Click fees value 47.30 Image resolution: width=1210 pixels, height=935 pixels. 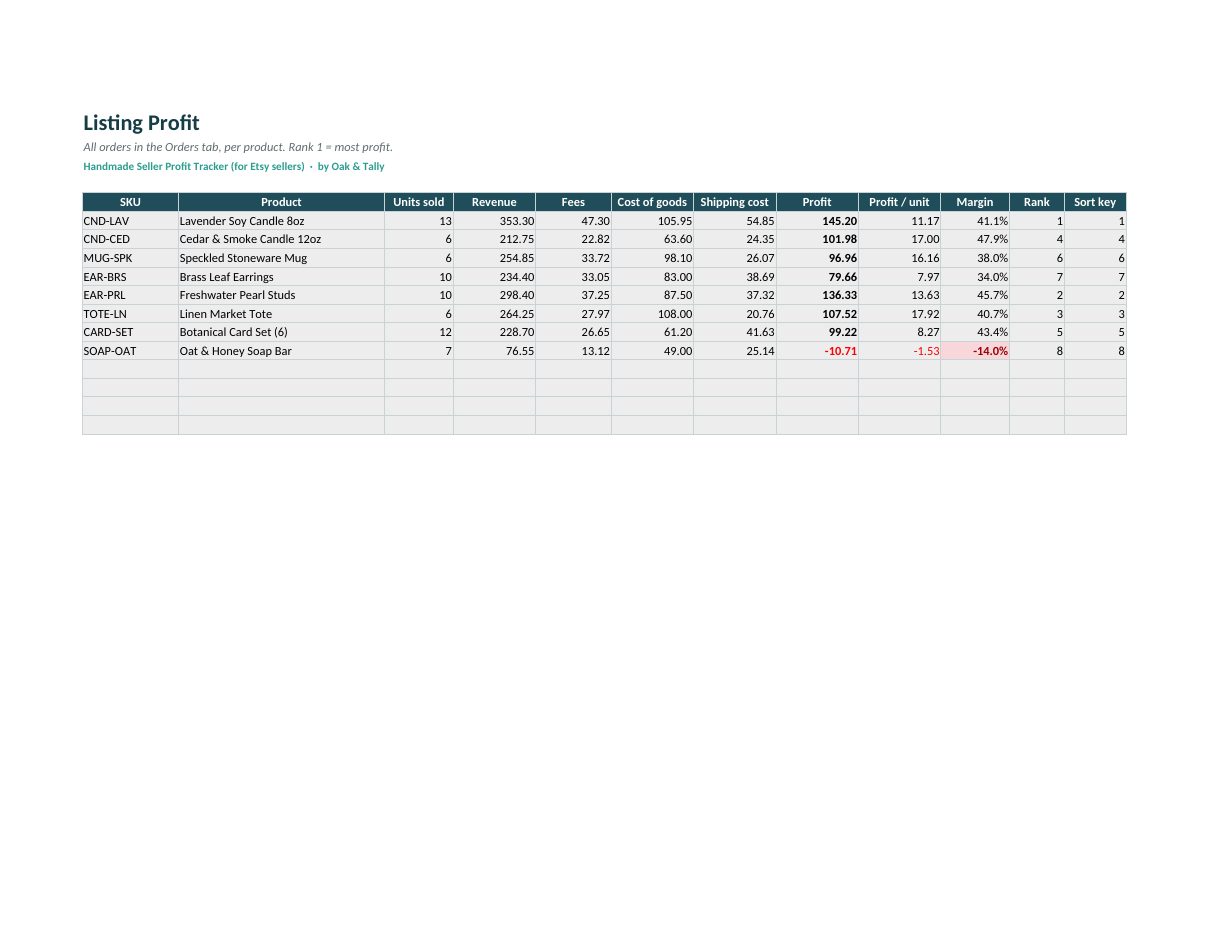(x=573, y=221)
